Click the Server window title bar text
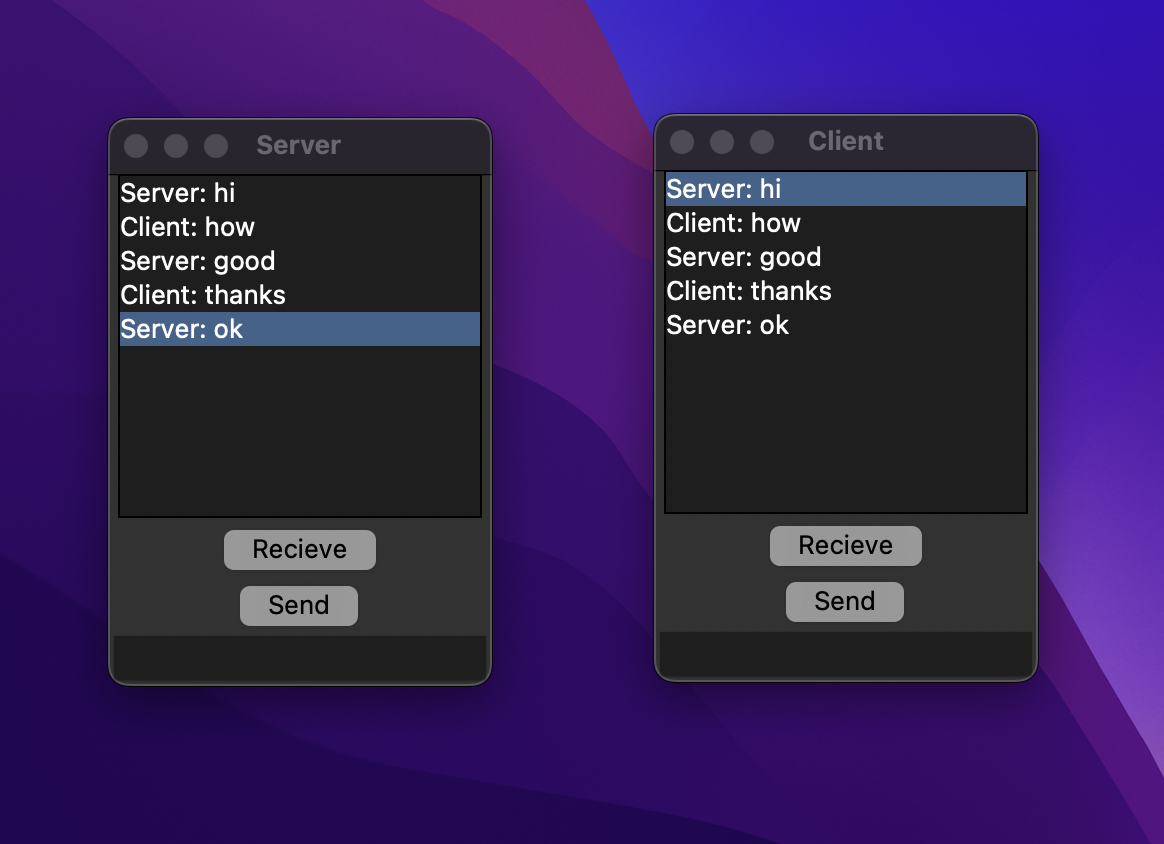This screenshot has width=1164, height=844. [298, 145]
